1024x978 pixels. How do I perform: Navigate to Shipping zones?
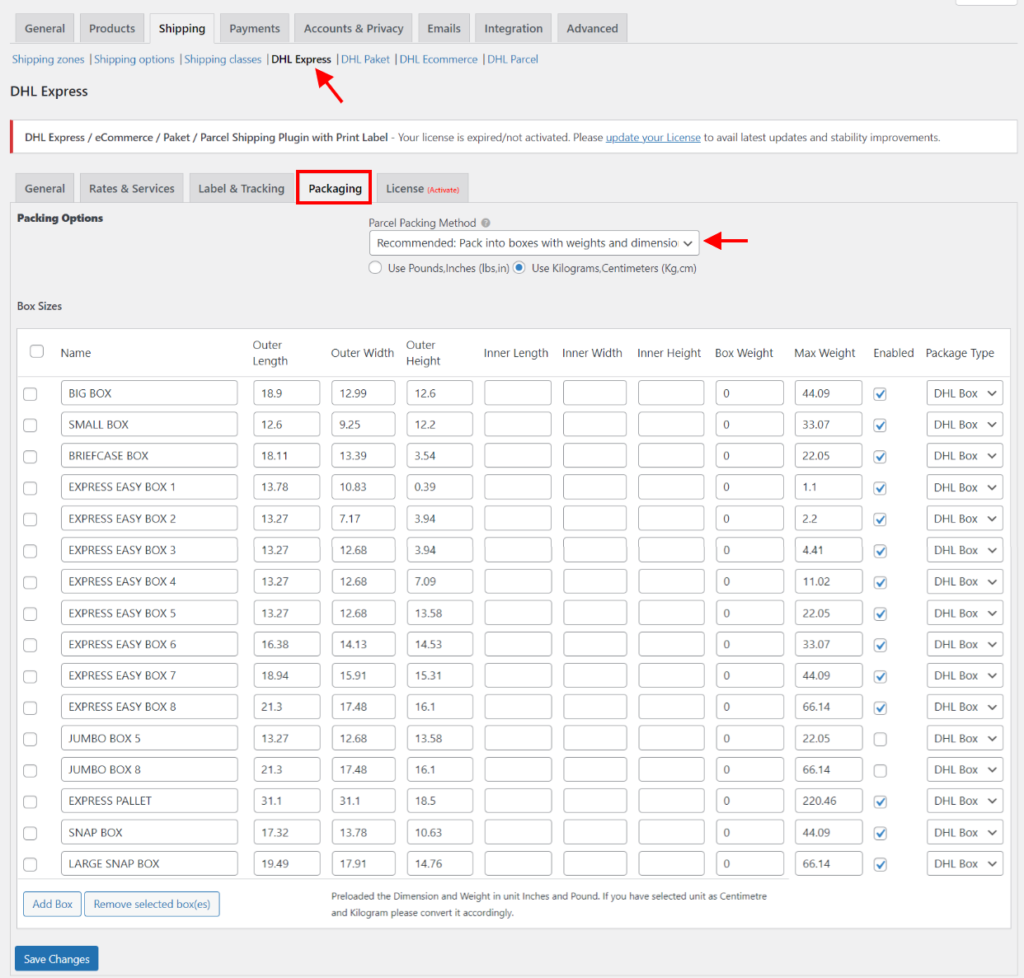(47, 59)
